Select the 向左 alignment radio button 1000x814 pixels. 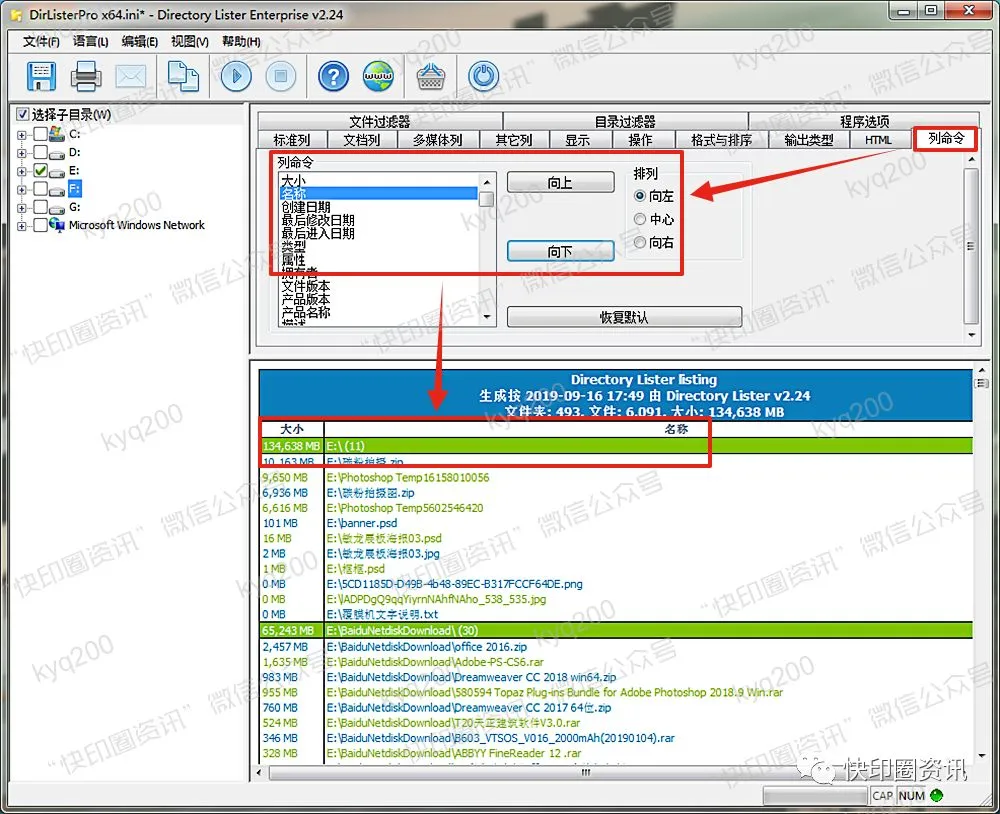(x=640, y=196)
